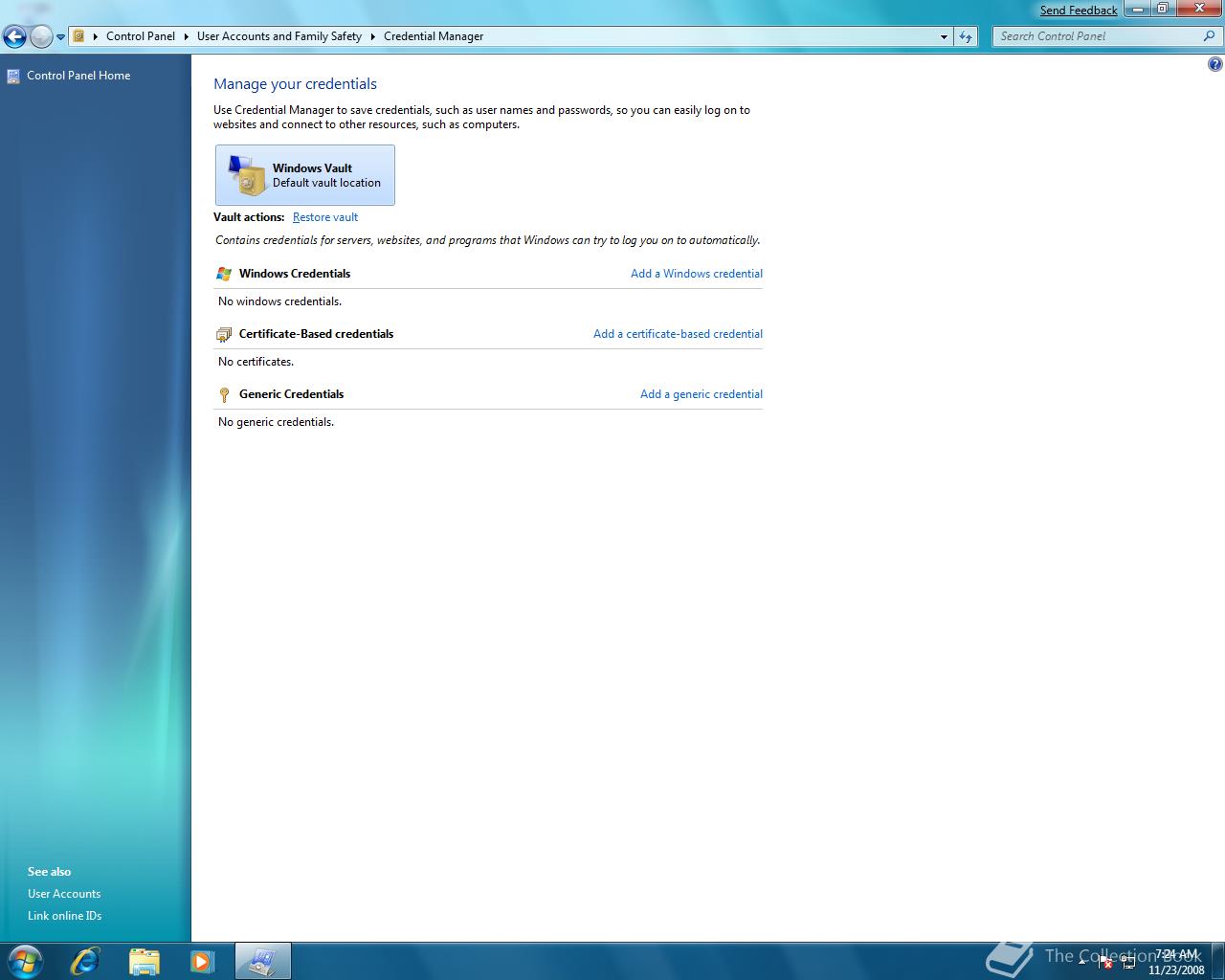Click the Refresh button in address bar
This screenshot has height=980, width=1225.
(966, 36)
